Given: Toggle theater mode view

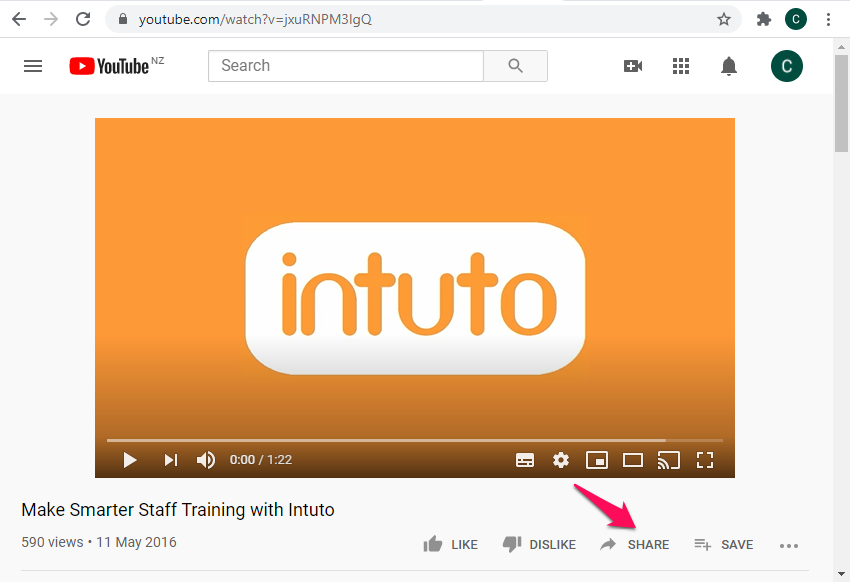Looking at the screenshot, I should point(632,460).
